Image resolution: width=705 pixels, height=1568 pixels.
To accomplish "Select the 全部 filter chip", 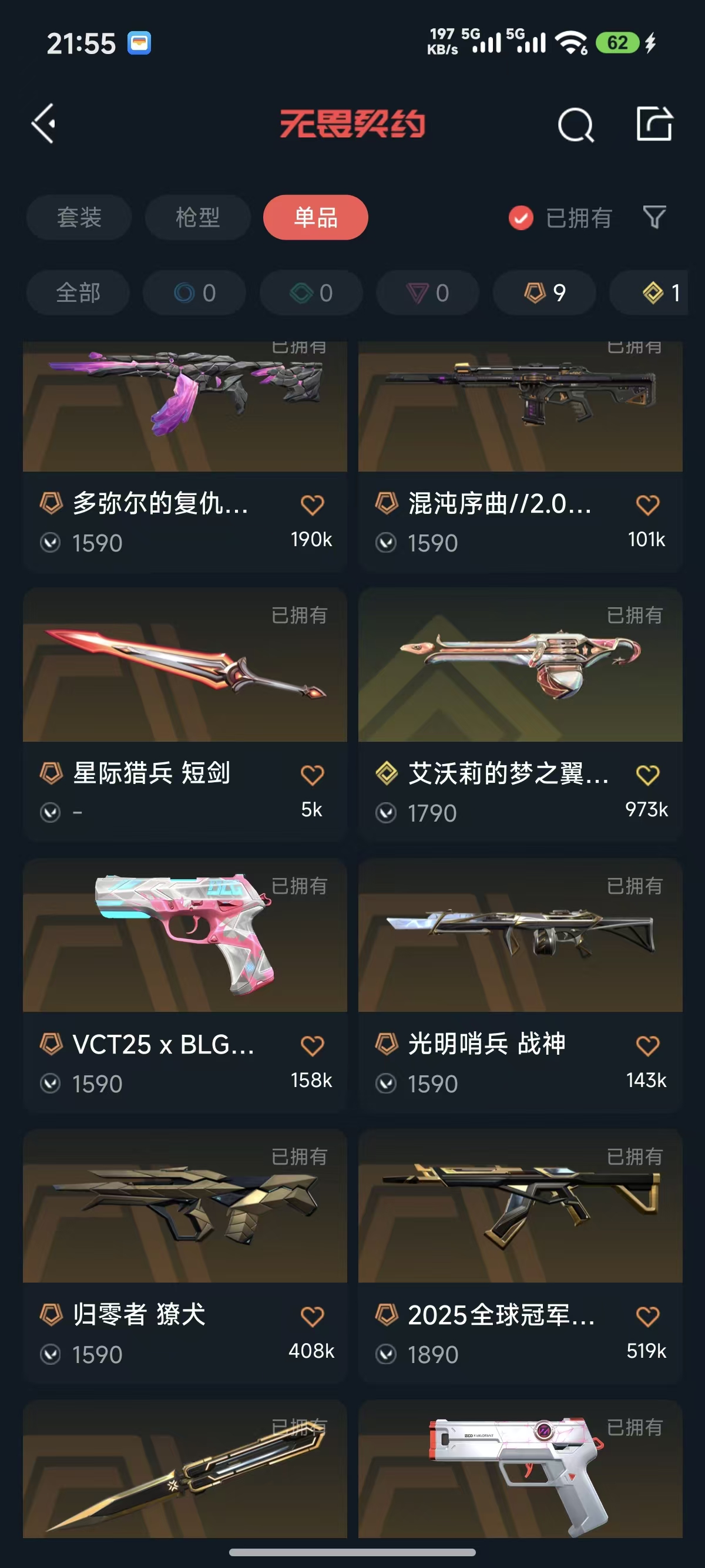I will pyautogui.click(x=78, y=293).
